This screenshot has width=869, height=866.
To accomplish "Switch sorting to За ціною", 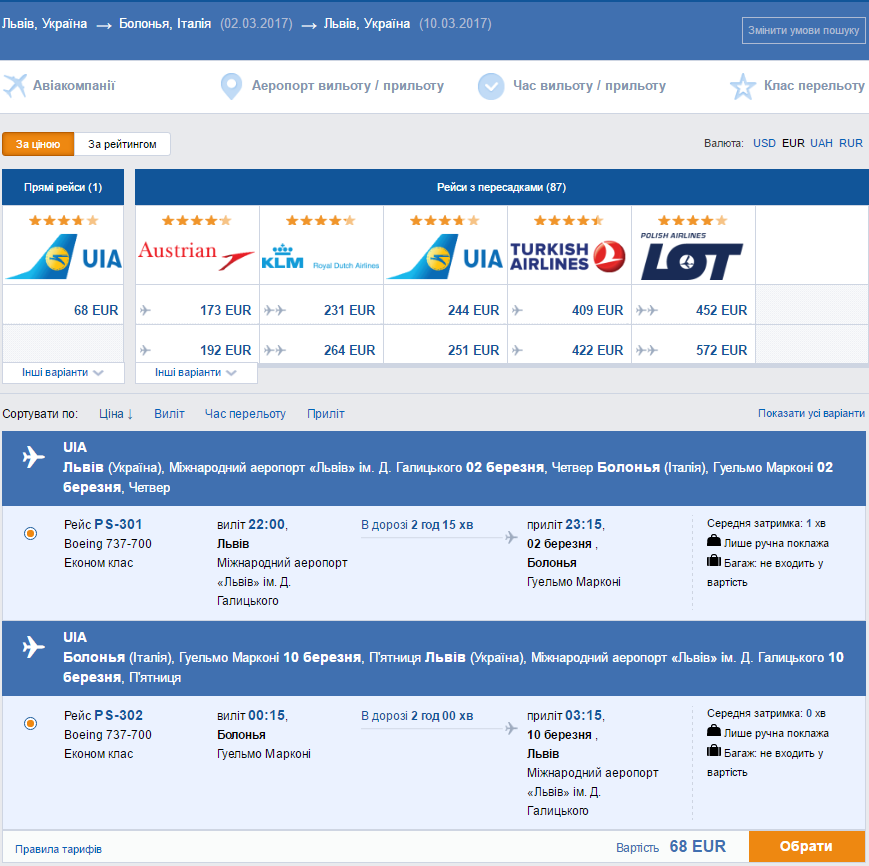I will [x=38, y=144].
